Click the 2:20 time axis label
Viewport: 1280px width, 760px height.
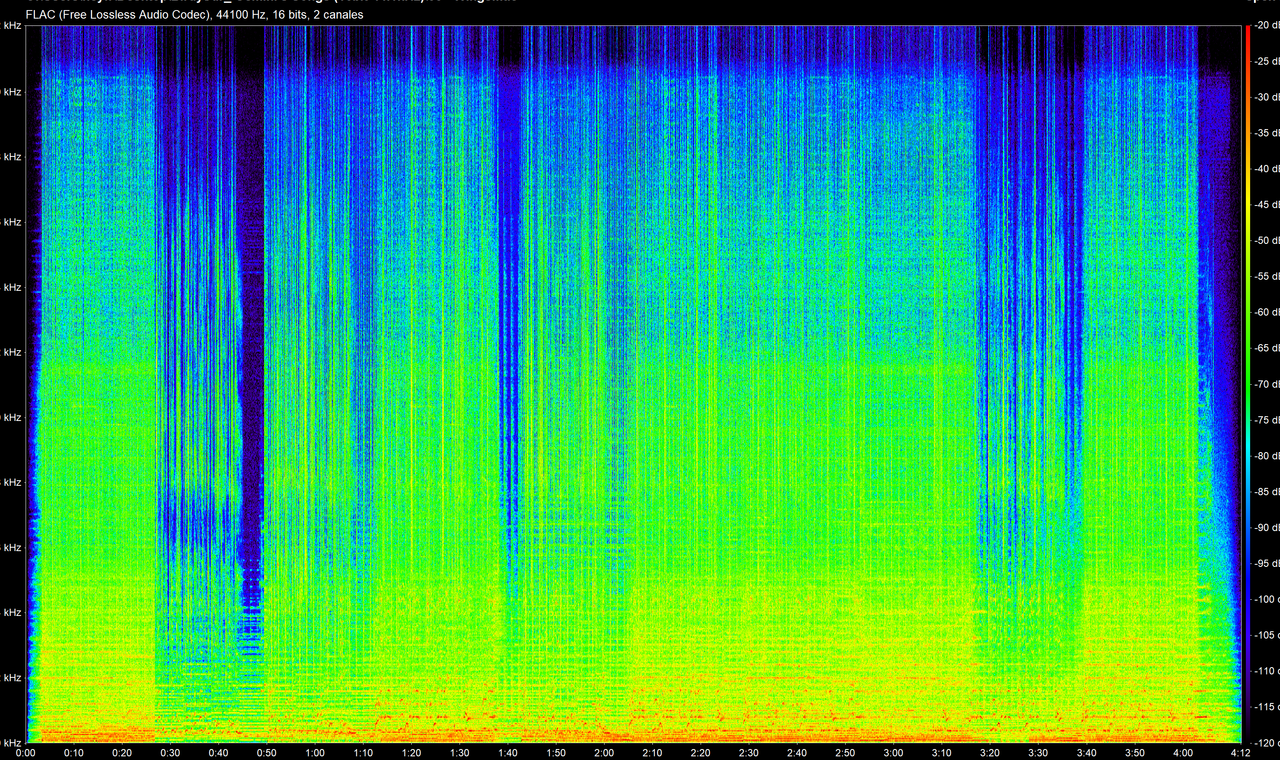[701, 752]
